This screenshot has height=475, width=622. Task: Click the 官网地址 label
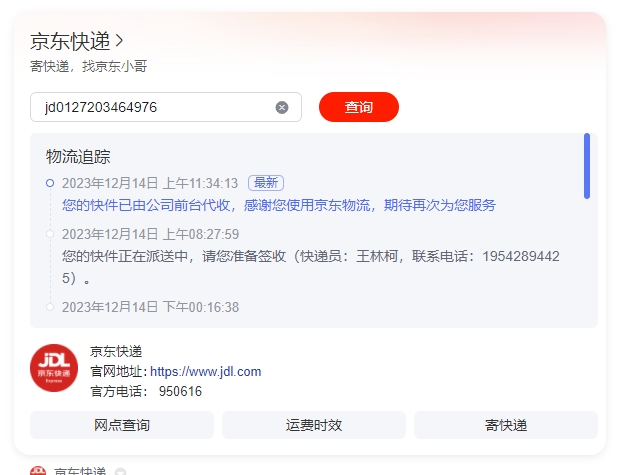119,371
